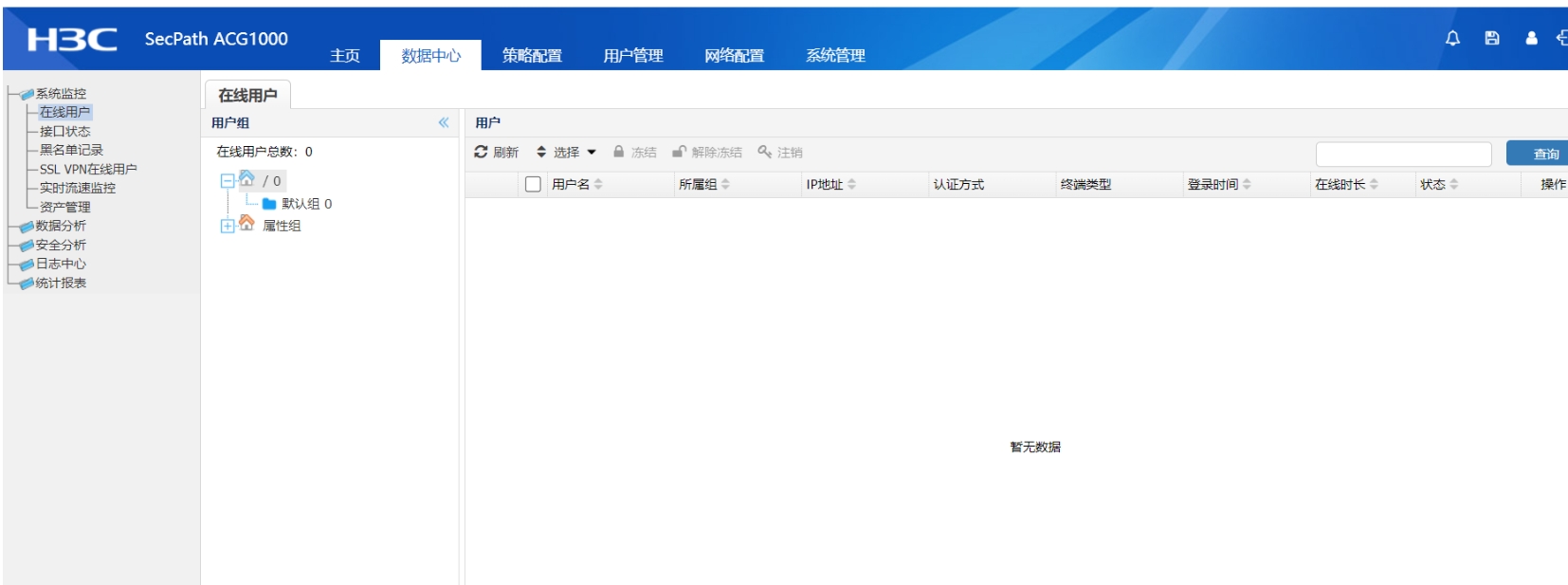Viewport: 1568px width, 585px height.
Task: Toggle the select-all checkbox in table header
Action: coord(533,184)
